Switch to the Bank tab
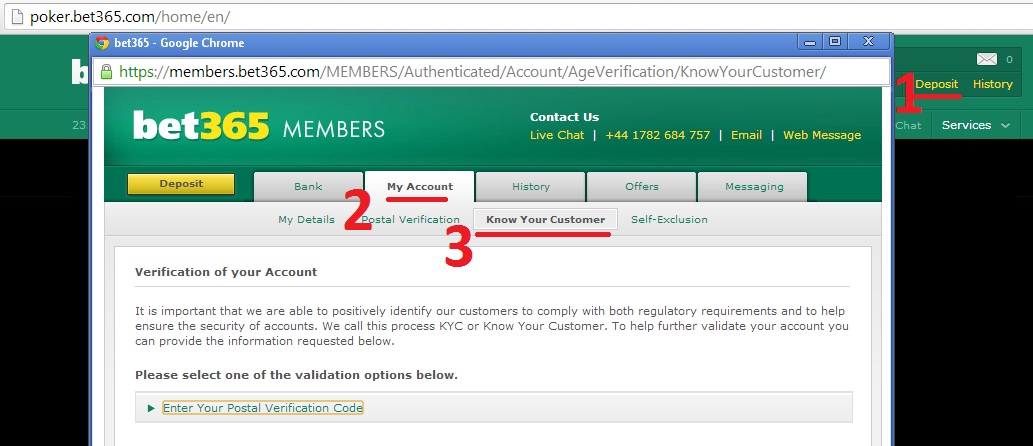 pos(308,186)
